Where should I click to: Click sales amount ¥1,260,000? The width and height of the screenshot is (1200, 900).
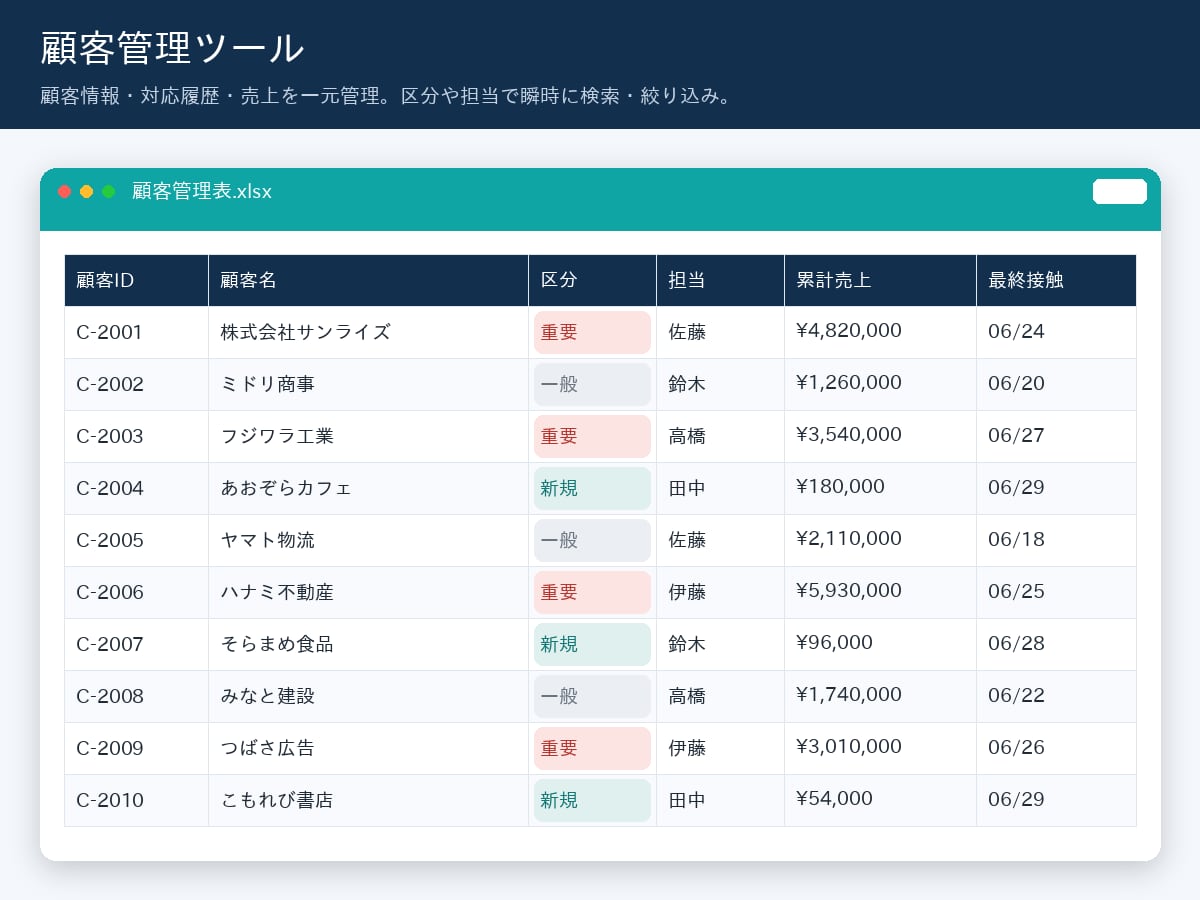pyautogui.click(x=849, y=383)
